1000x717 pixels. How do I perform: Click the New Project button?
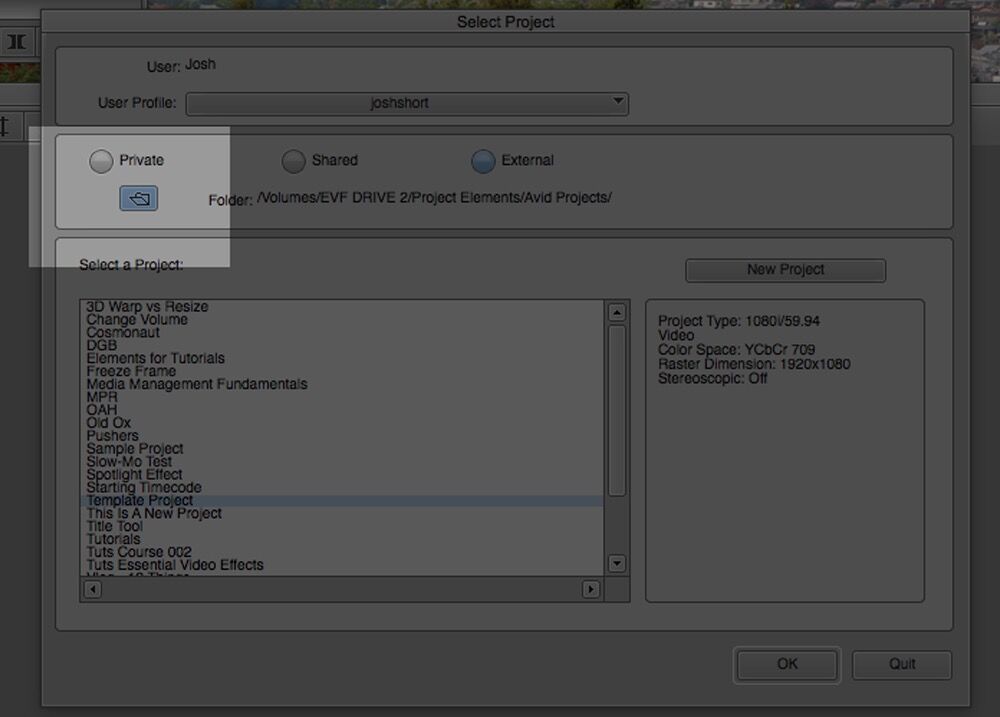tap(785, 269)
